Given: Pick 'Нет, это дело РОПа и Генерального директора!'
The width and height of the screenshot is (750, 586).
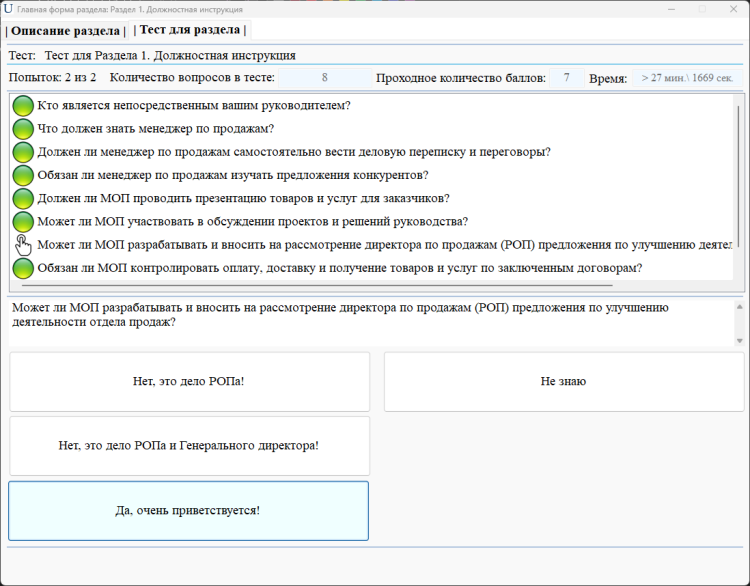Looking at the screenshot, I should 189,445.
